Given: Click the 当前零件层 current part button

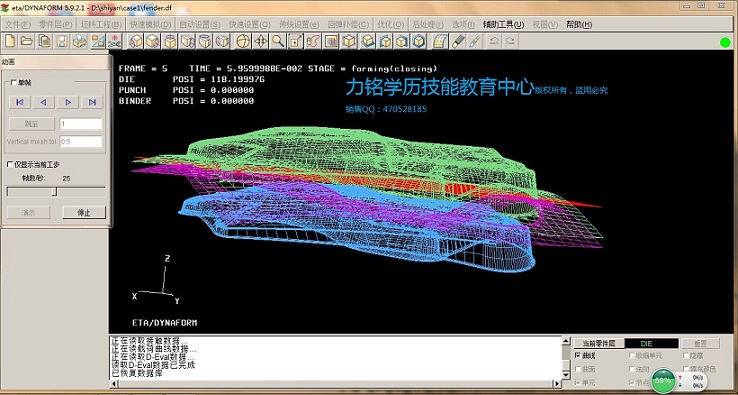Looking at the screenshot, I should 599,343.
